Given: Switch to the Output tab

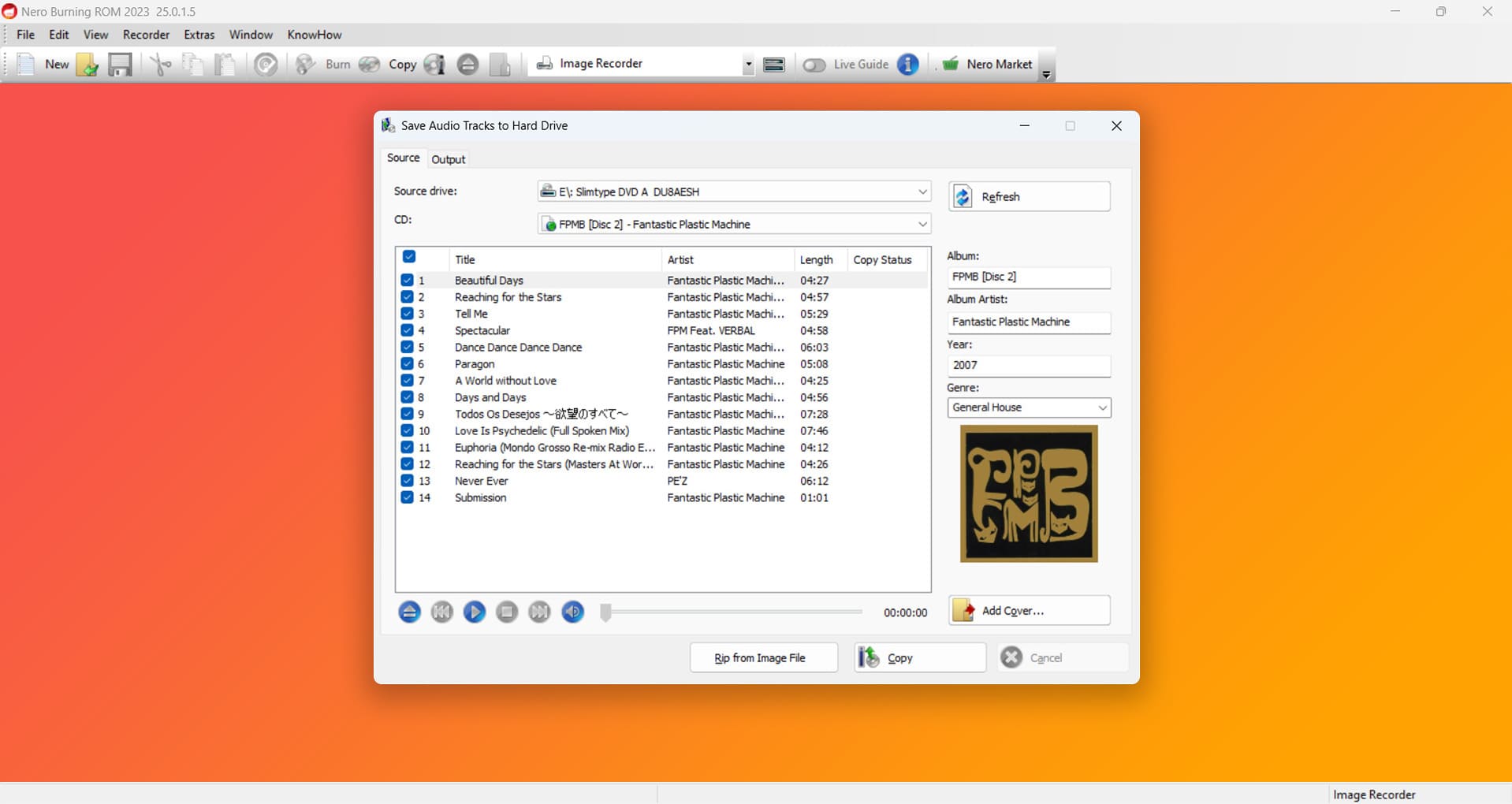Looking at the screenshot, I should [x=449, y=159].
